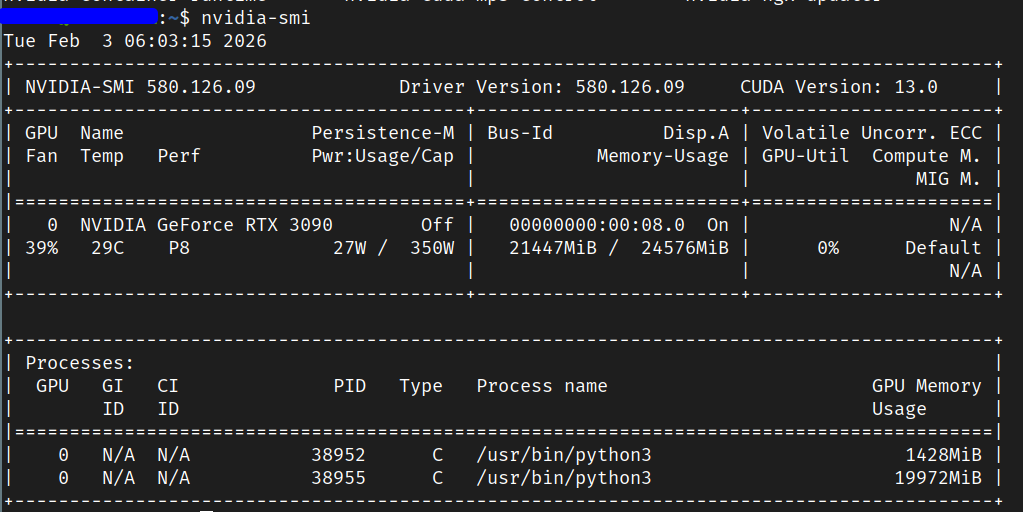
Task: Click the Persistence-M column header
Action: pos(382,133)
